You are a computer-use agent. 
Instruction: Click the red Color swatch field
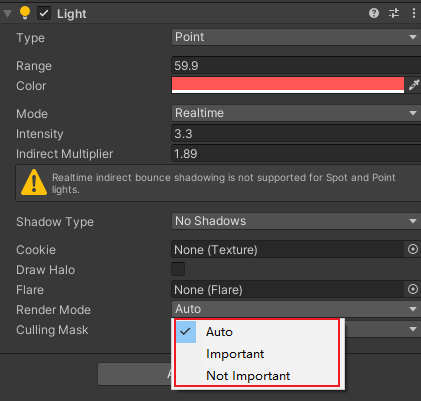point(288,85)
